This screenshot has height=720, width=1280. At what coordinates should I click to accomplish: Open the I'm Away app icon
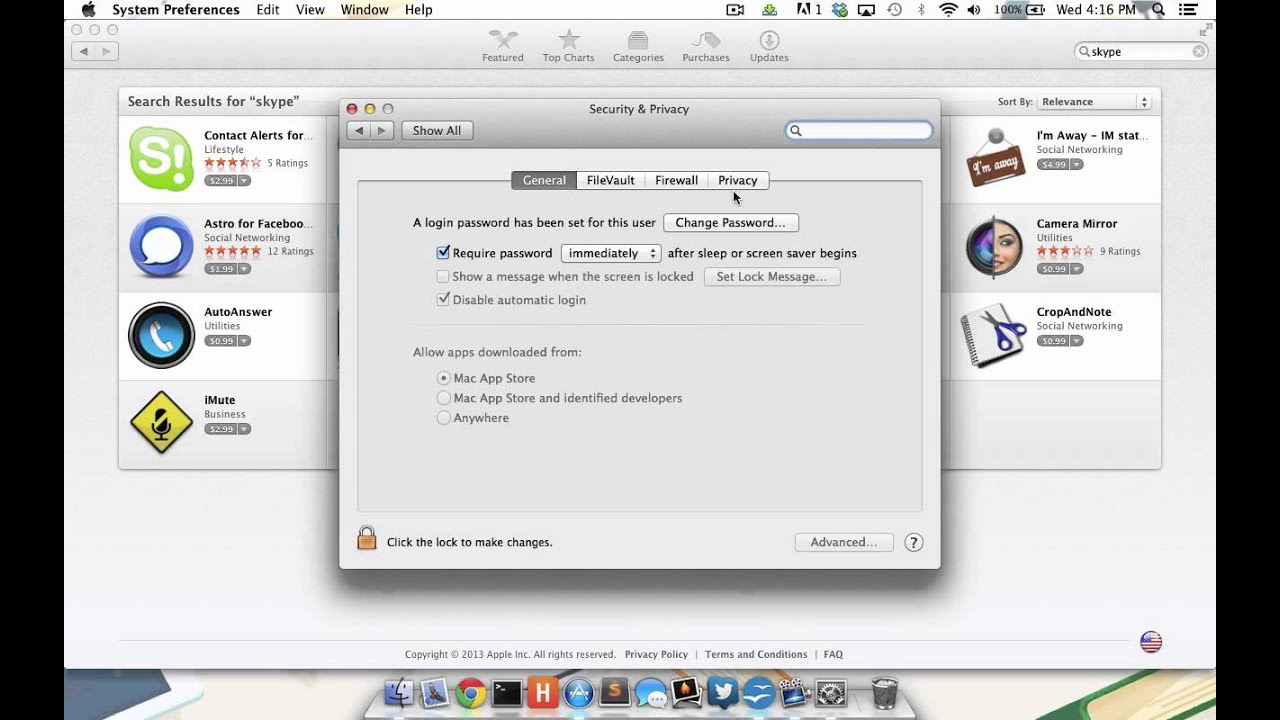[995, 159]
